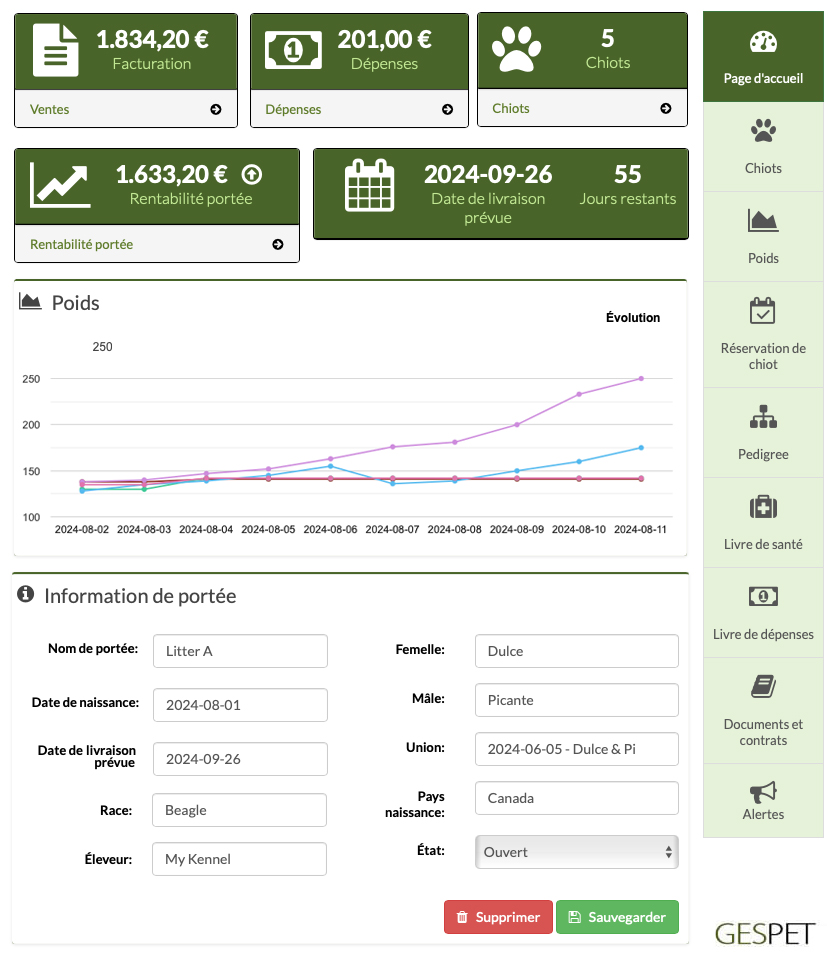The height and width of the screenshot is (959, 827).
Task: Click the Sauvegarder button
Action: pos(617,917)
